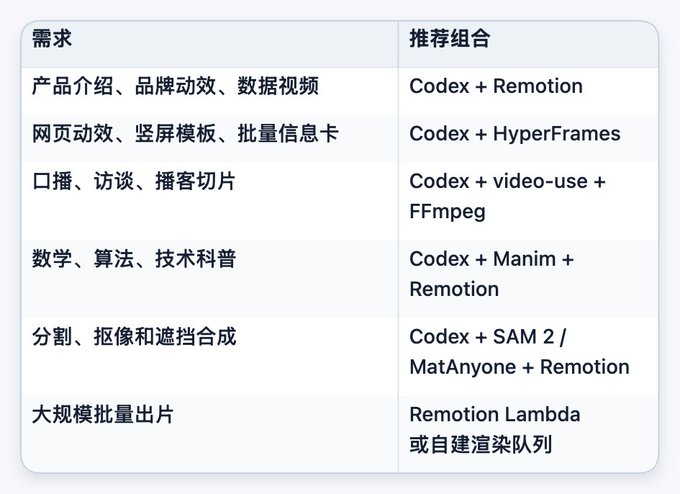The image size is (680, 494).
Task: Click the Codex + Manim + Remotion cell
Action: (528, 279)
